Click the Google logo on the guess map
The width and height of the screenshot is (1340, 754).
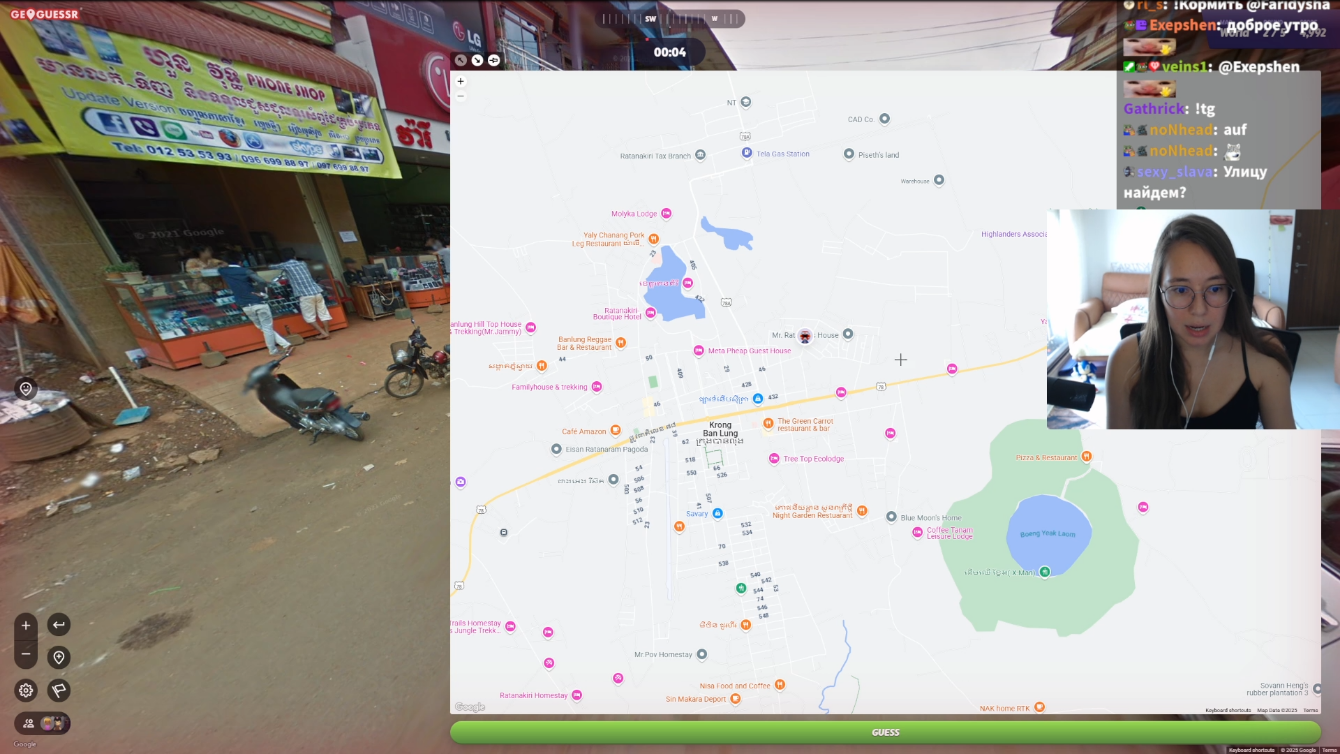tap(470, 707)
